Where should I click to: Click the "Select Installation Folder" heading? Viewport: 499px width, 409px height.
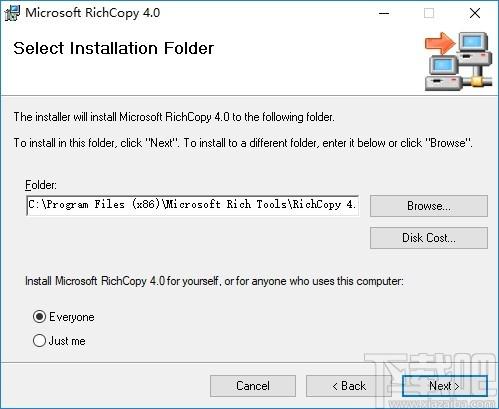[114, 48]
